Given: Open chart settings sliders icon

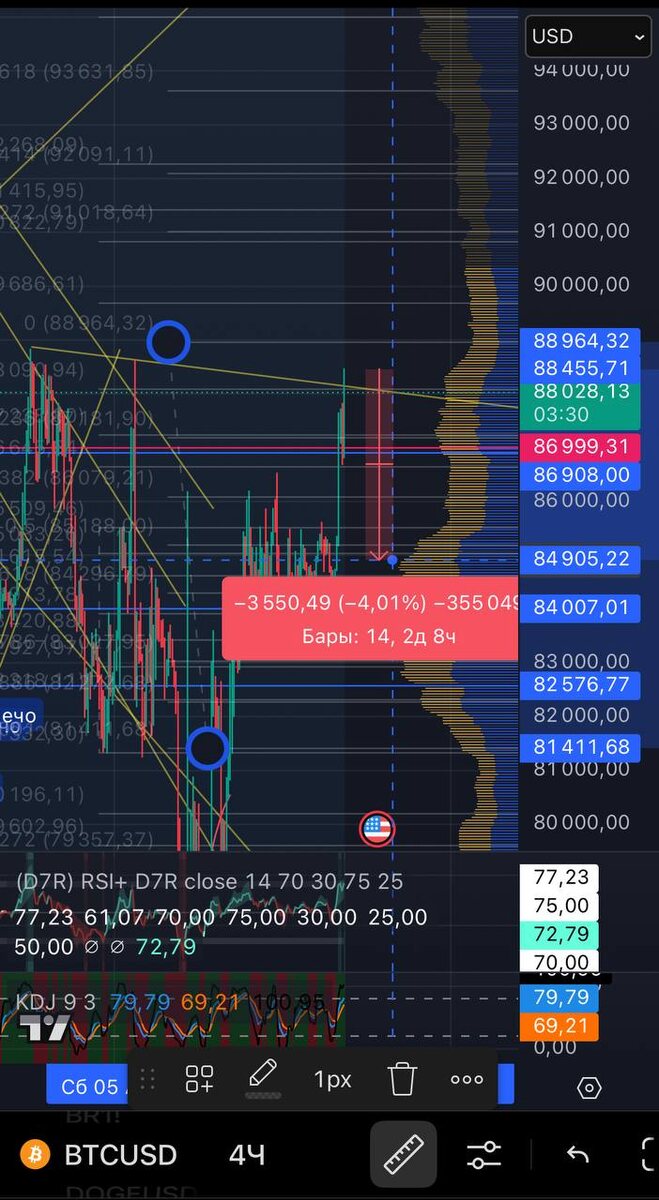Looking at the screenshot, I should click(x=484, y=1155).
